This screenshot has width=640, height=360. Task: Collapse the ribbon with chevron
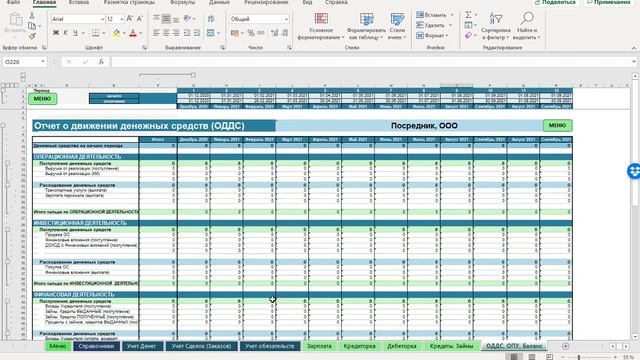[634, 48]
